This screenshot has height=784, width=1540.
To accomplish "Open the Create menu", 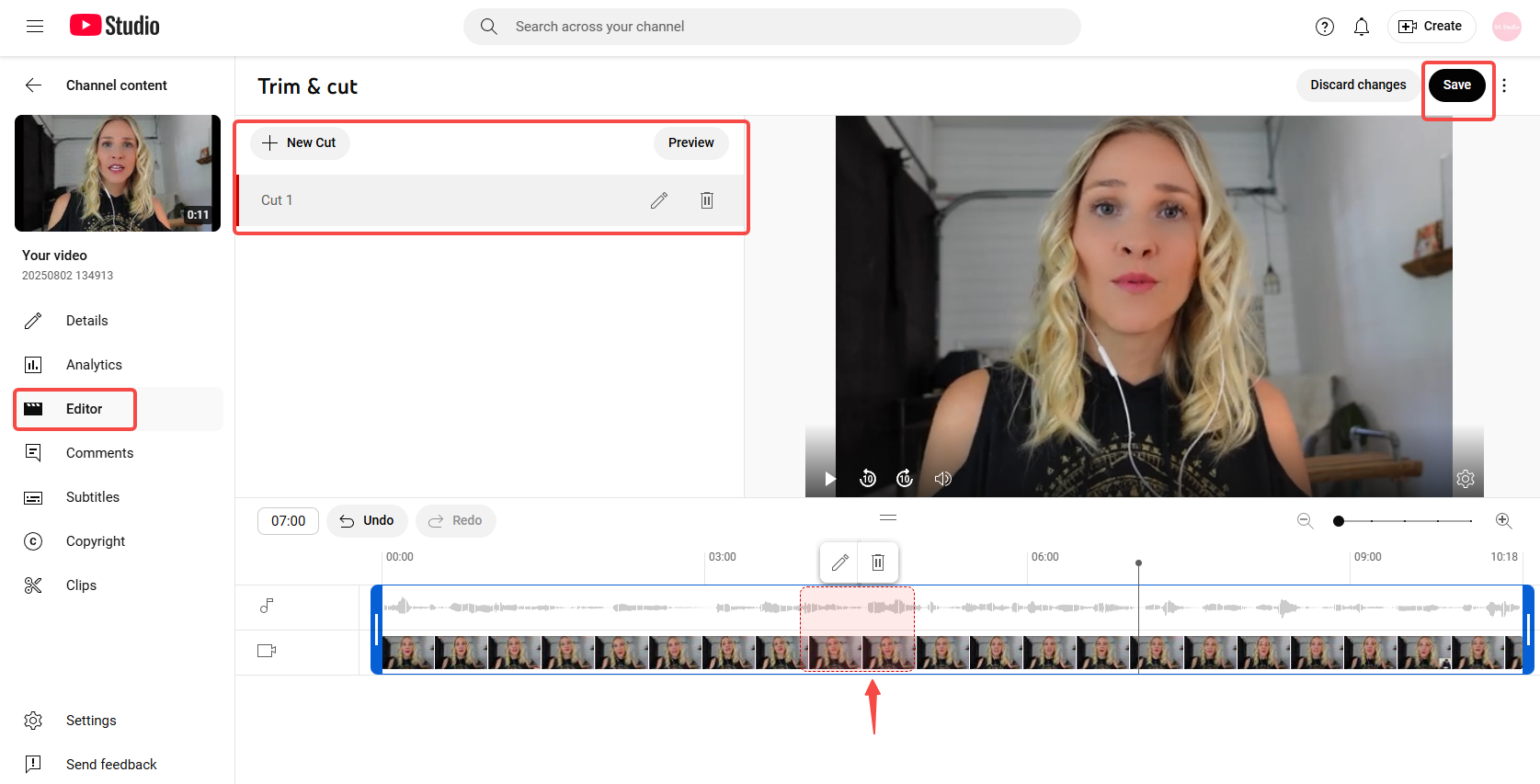I will click(x=1431, y=27).
